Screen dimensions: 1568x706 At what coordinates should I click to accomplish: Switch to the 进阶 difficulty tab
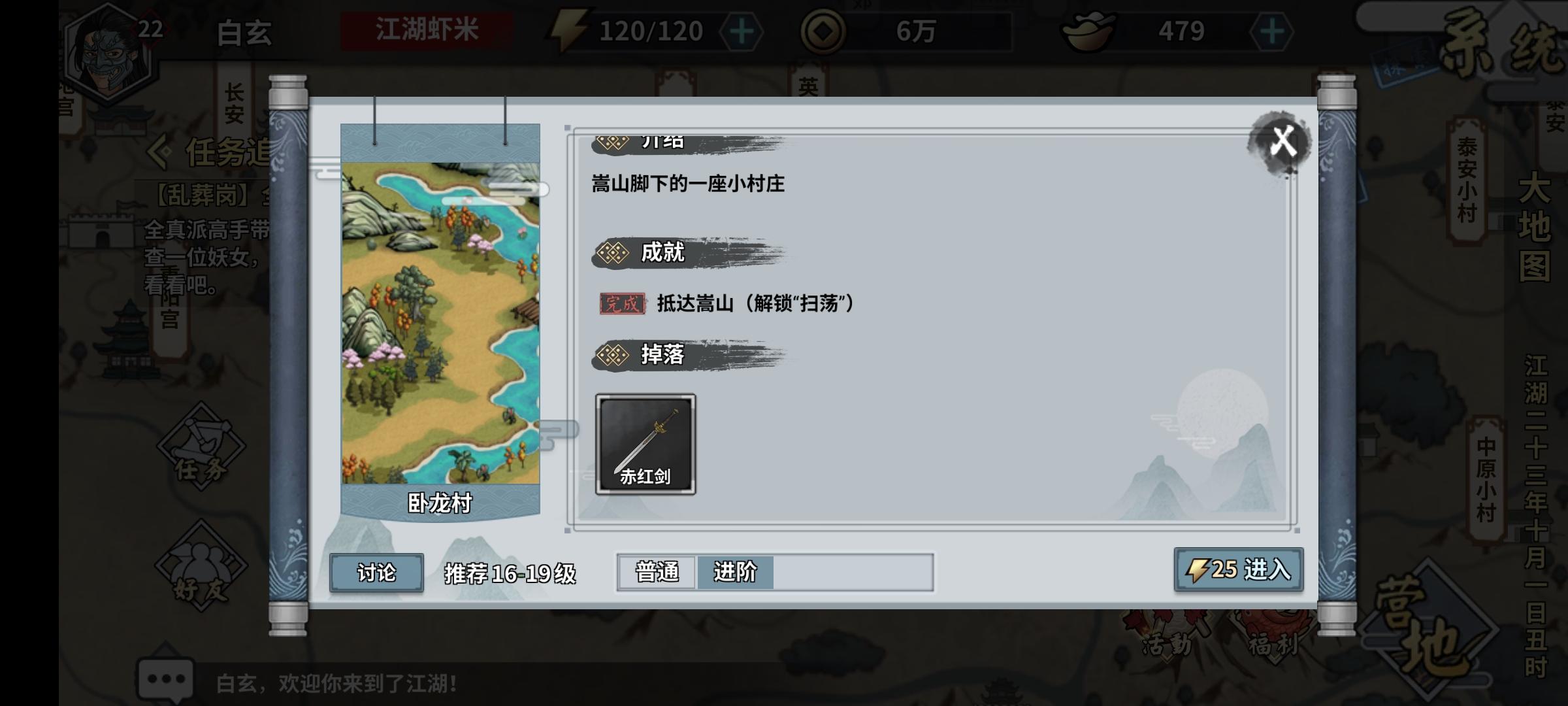pos(736,572)
